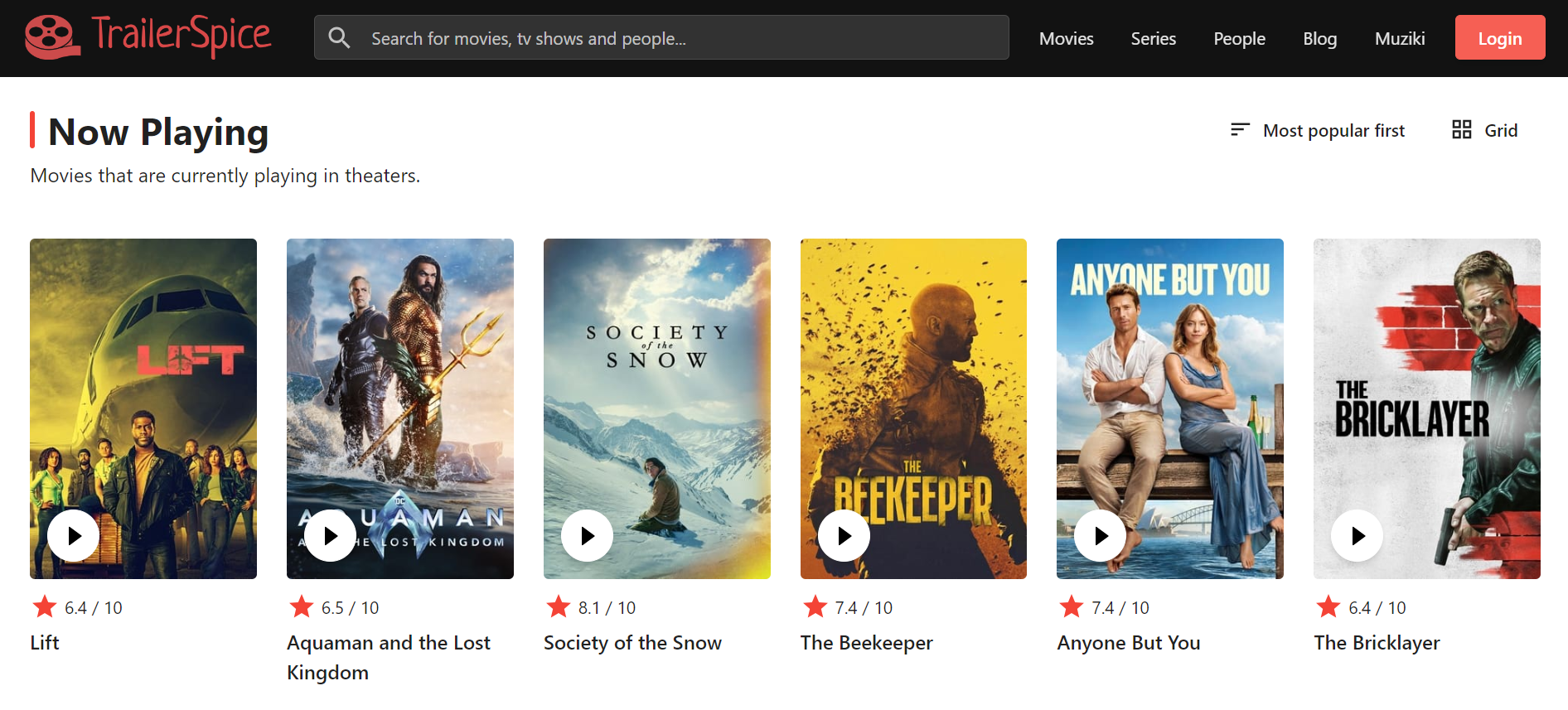
Task: Click the 6.5 / 10 rating text
Action: [x=350, y=608]
